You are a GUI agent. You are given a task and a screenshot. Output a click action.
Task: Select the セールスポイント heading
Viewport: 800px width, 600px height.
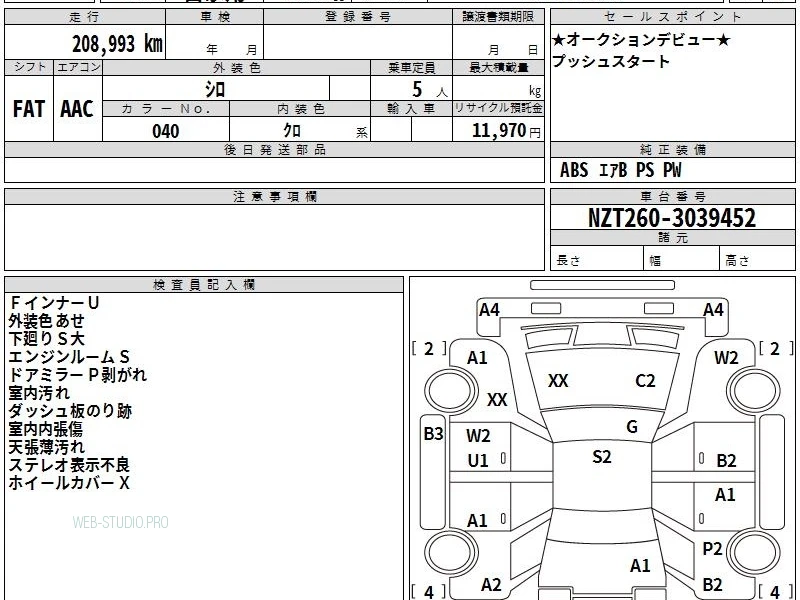[x=672, y=17]
